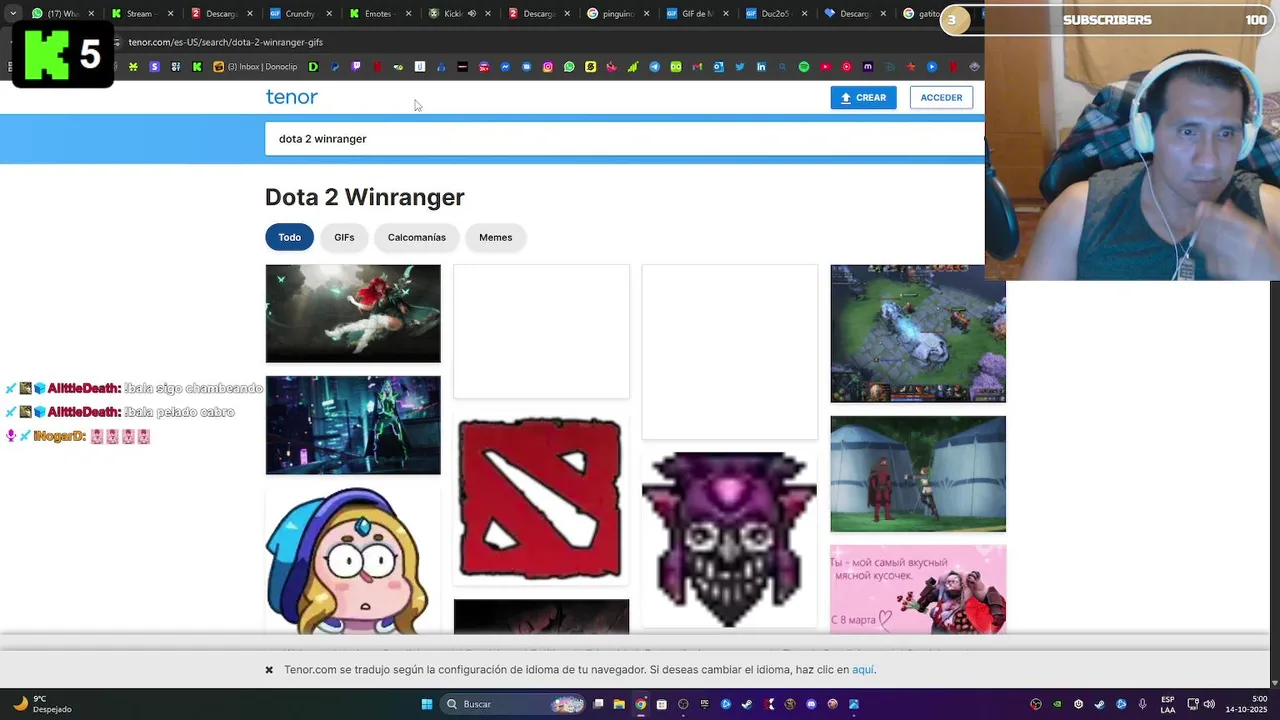Click the taskbar Buscar search box
The image size is (1280, 720).
pyautogui.click(x=513, y=704)
